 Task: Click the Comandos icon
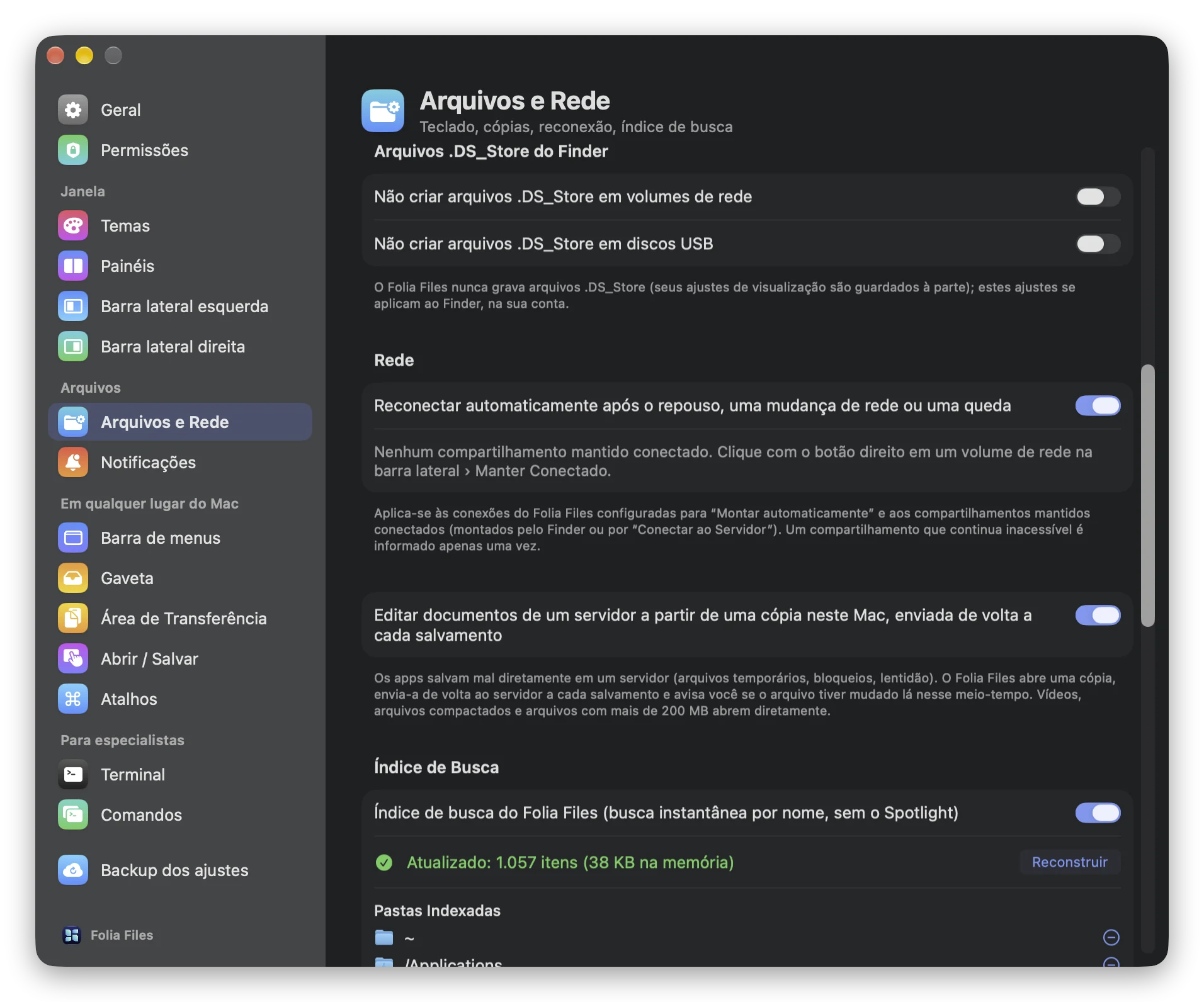[73, 815]
